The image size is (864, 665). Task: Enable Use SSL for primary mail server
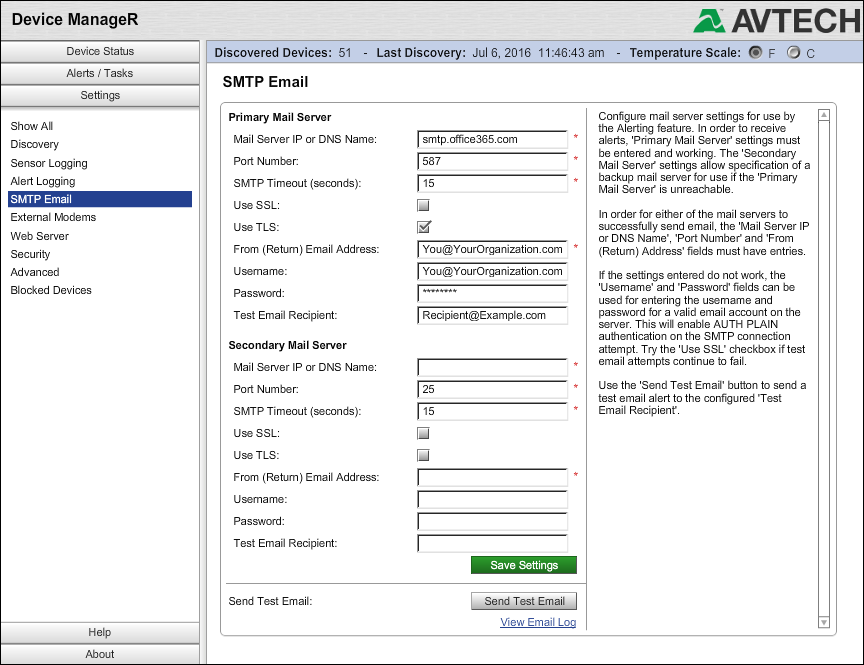423,206
